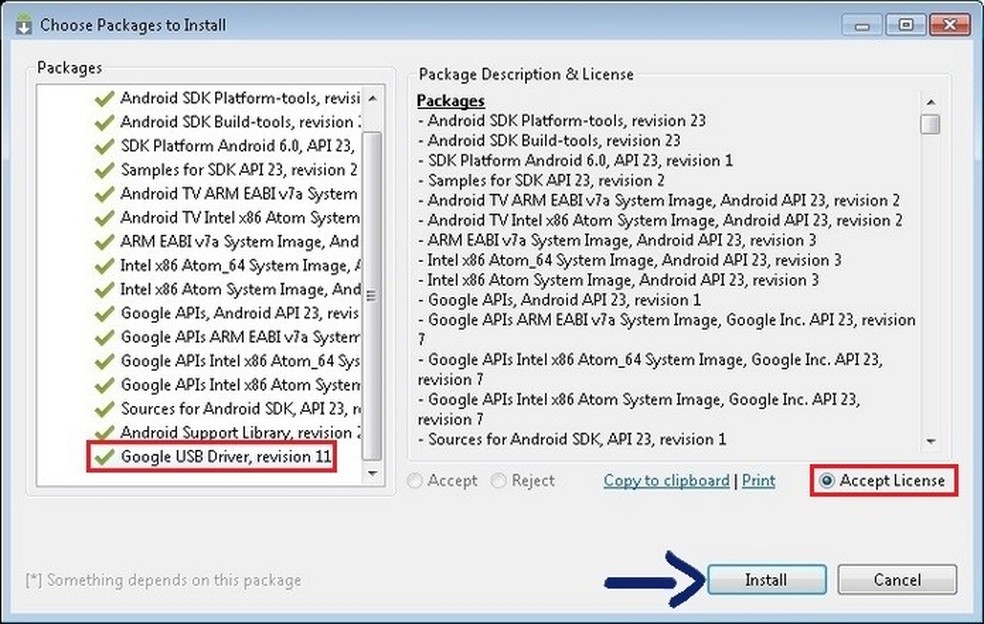Click the green checkmark beside Android SDK Platform-tools

click(104, 99)
